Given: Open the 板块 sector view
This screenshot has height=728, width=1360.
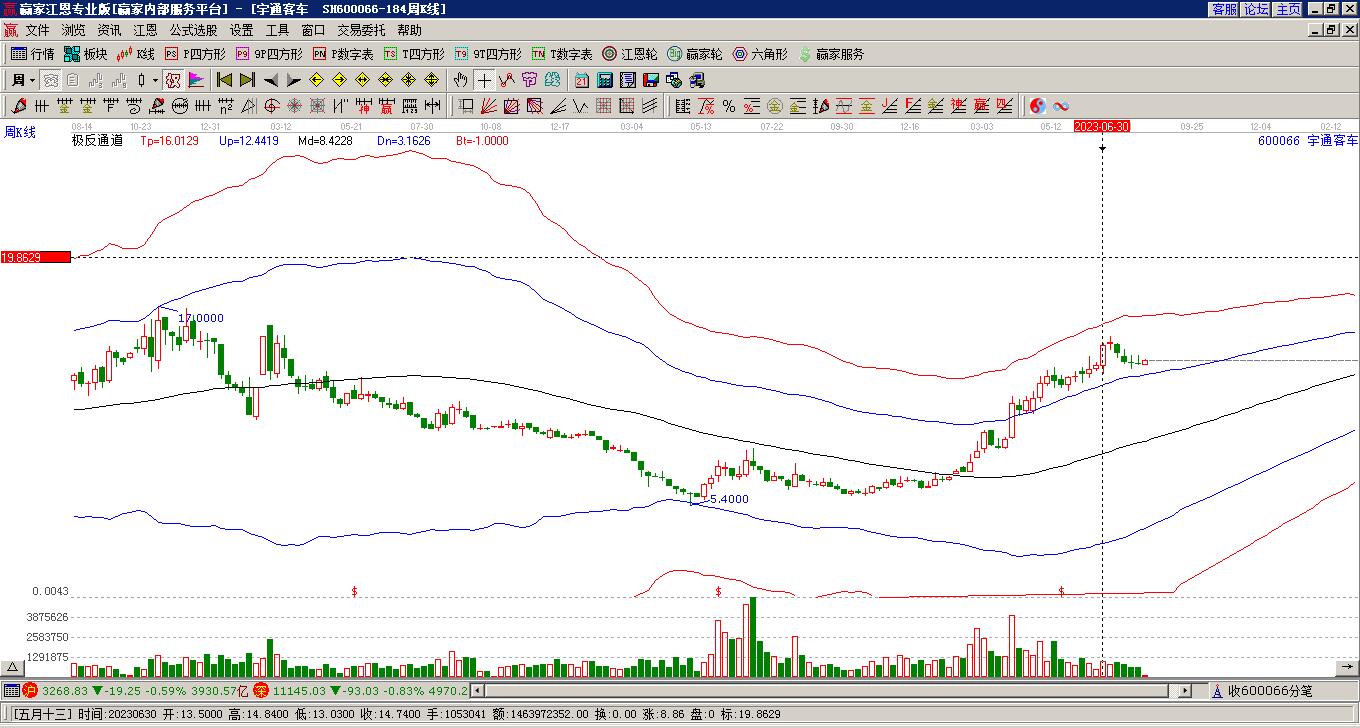Looking at the screenshot, I should pyautogui.click(x=85, y=54).
